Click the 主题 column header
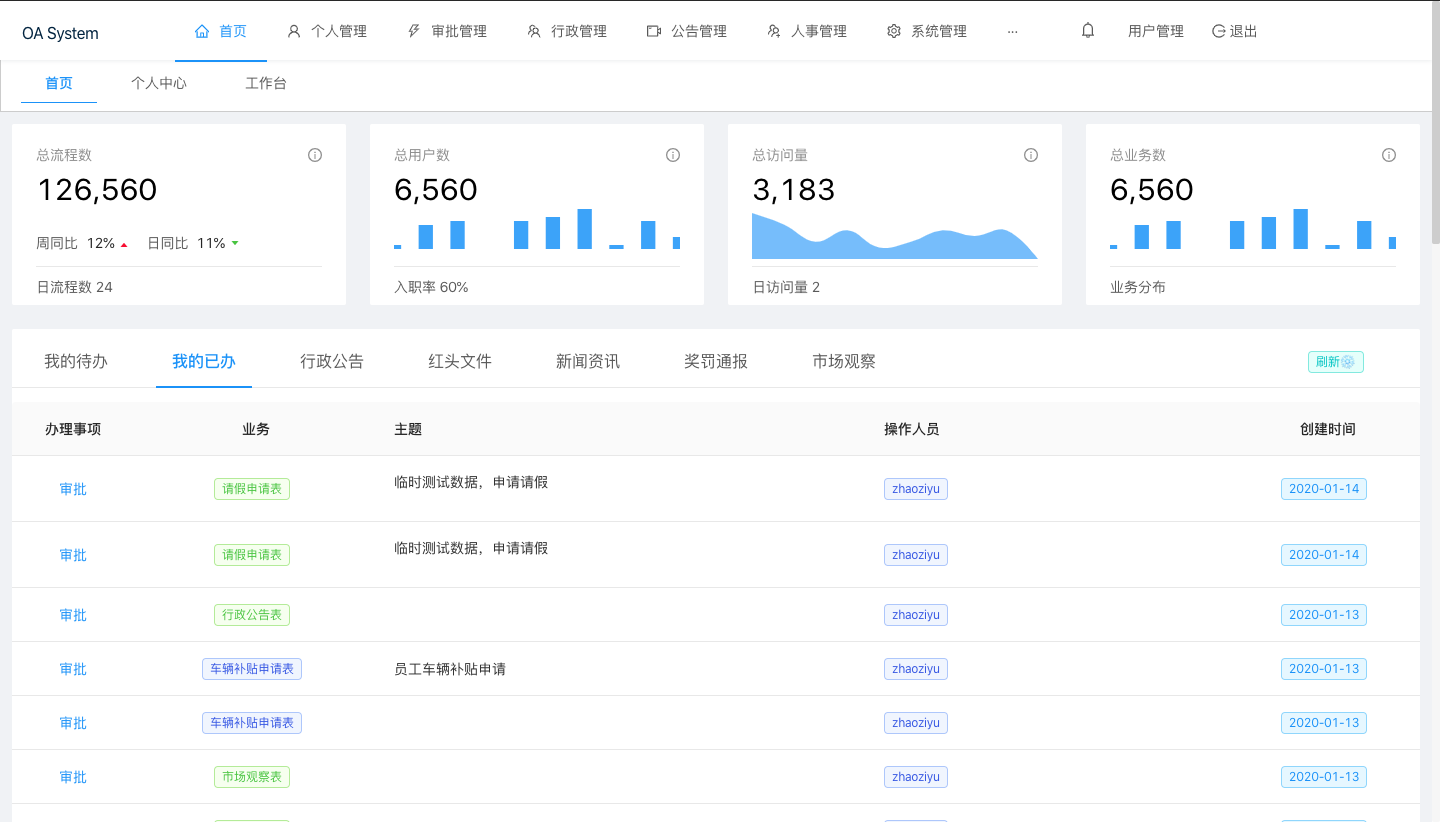1440x822 pixels. click(408, 429)
